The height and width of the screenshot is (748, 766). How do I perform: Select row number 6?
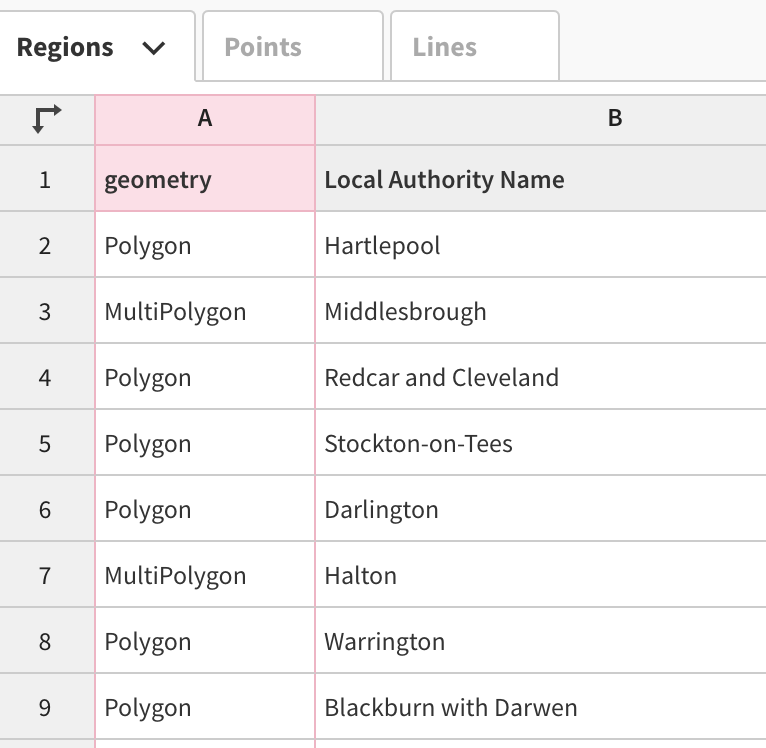click(47, 508)
